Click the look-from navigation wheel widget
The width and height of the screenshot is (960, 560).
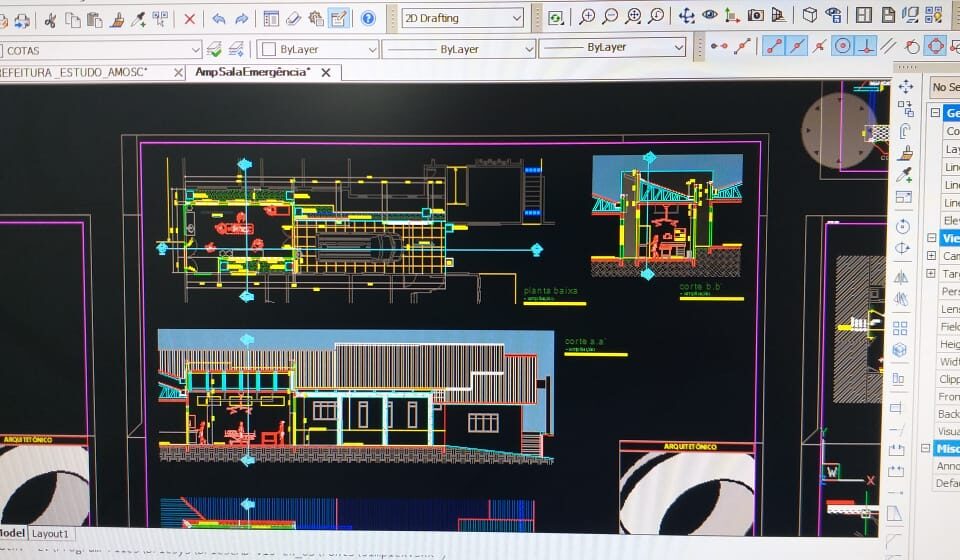click(838, 128)
